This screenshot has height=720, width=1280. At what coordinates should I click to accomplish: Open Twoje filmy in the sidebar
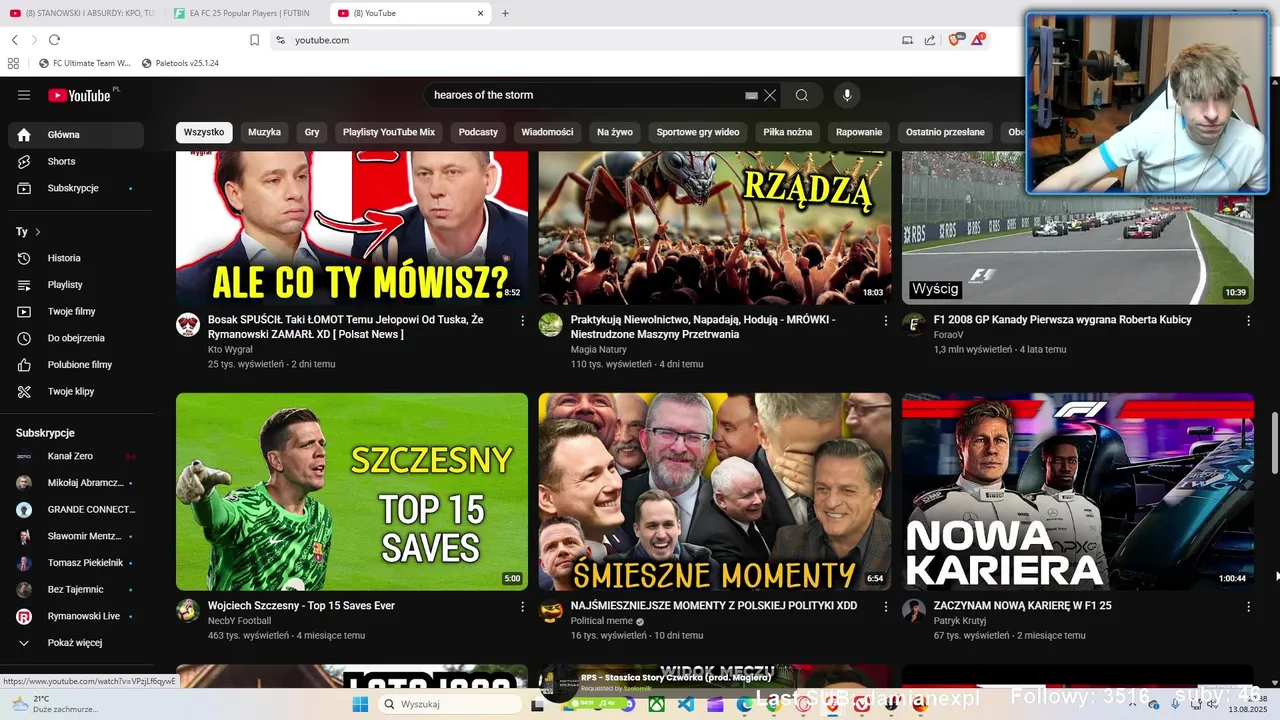click(75, 311)
